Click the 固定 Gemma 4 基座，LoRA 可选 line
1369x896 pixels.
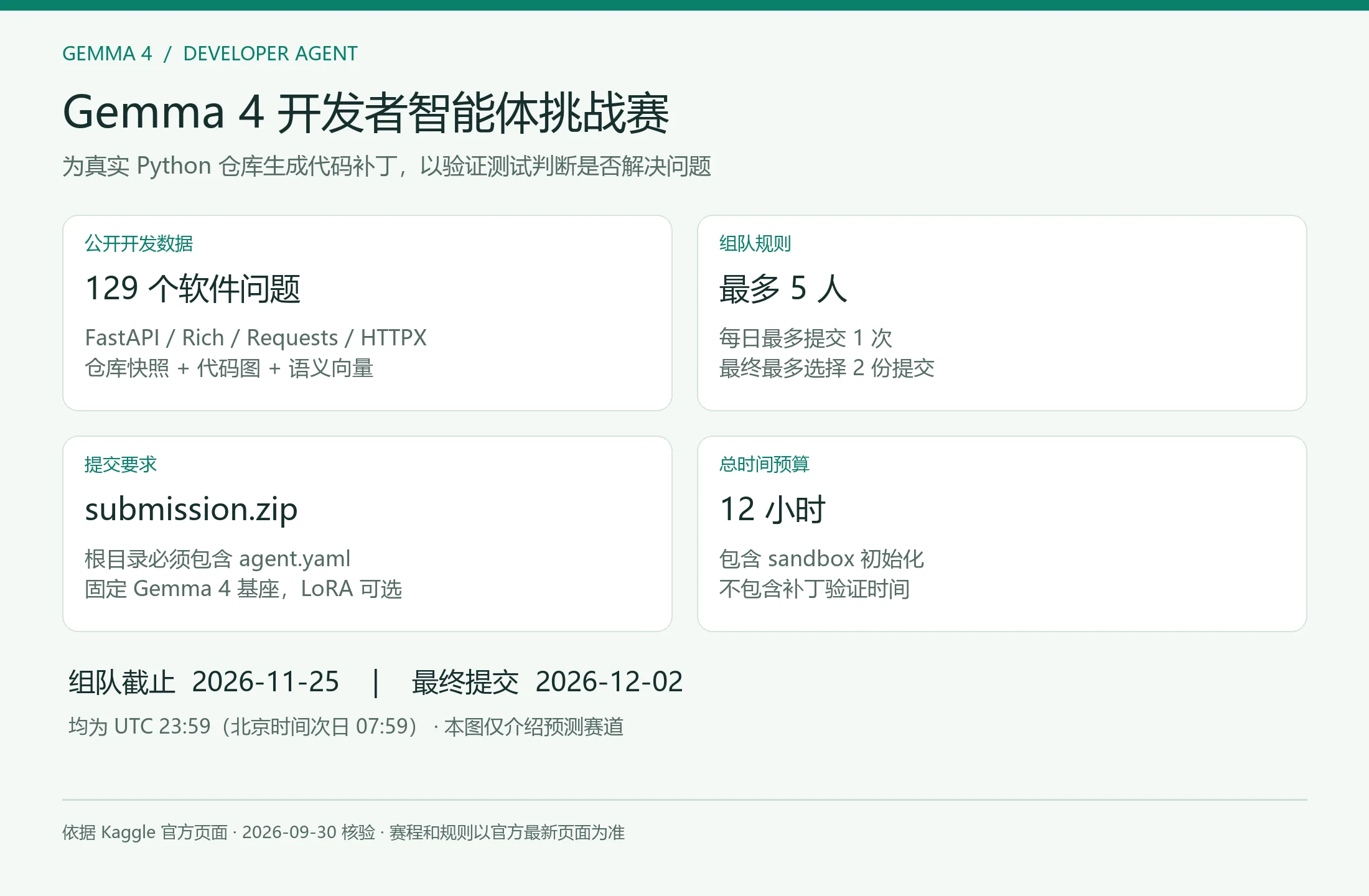(x=243, y=589)
